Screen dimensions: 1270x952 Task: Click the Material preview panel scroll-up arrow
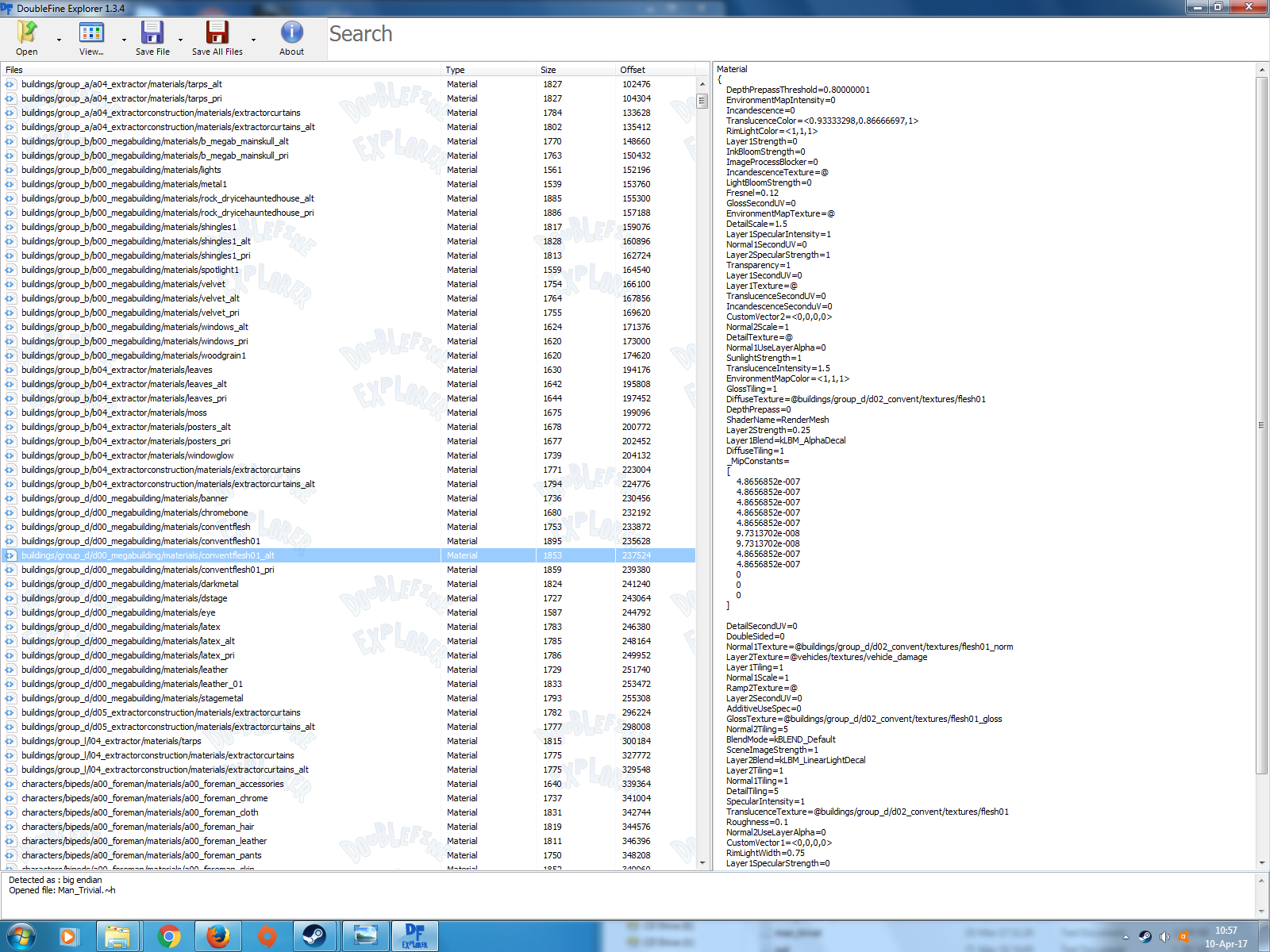coord(1261,70)
